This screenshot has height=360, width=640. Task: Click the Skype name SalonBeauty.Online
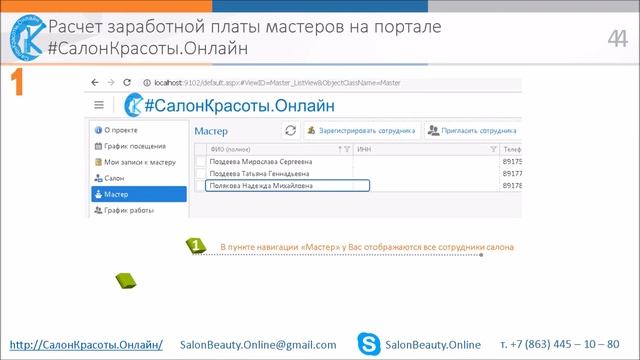pos(433,345)
